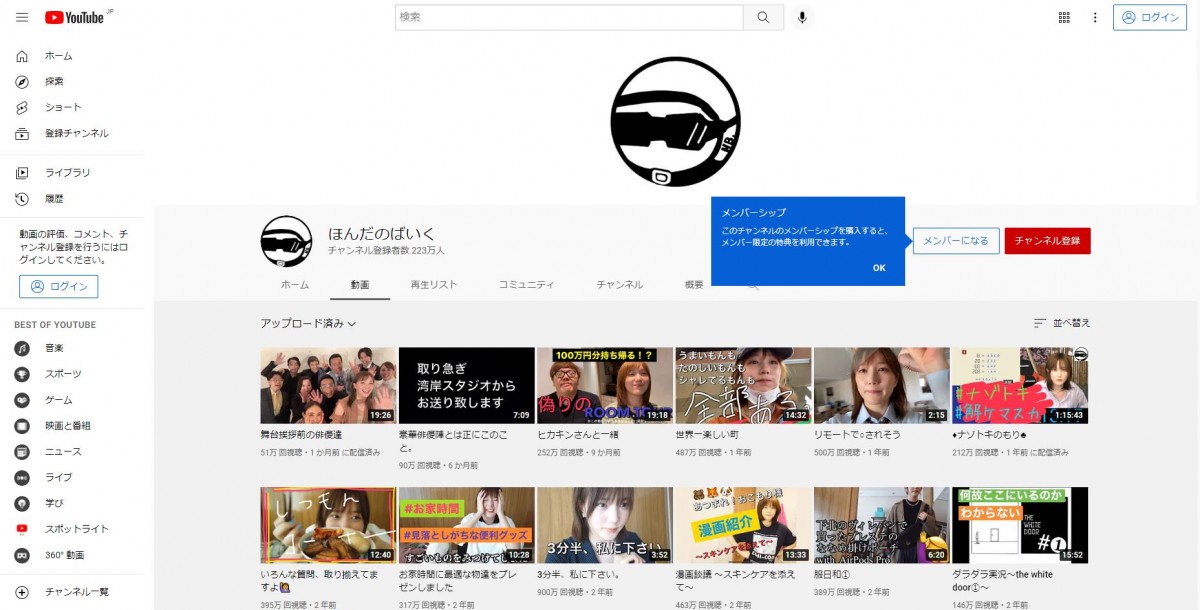Open 履歴 in the sidebar
This screenshot has width=1200, height=610.
click(72, 199)
